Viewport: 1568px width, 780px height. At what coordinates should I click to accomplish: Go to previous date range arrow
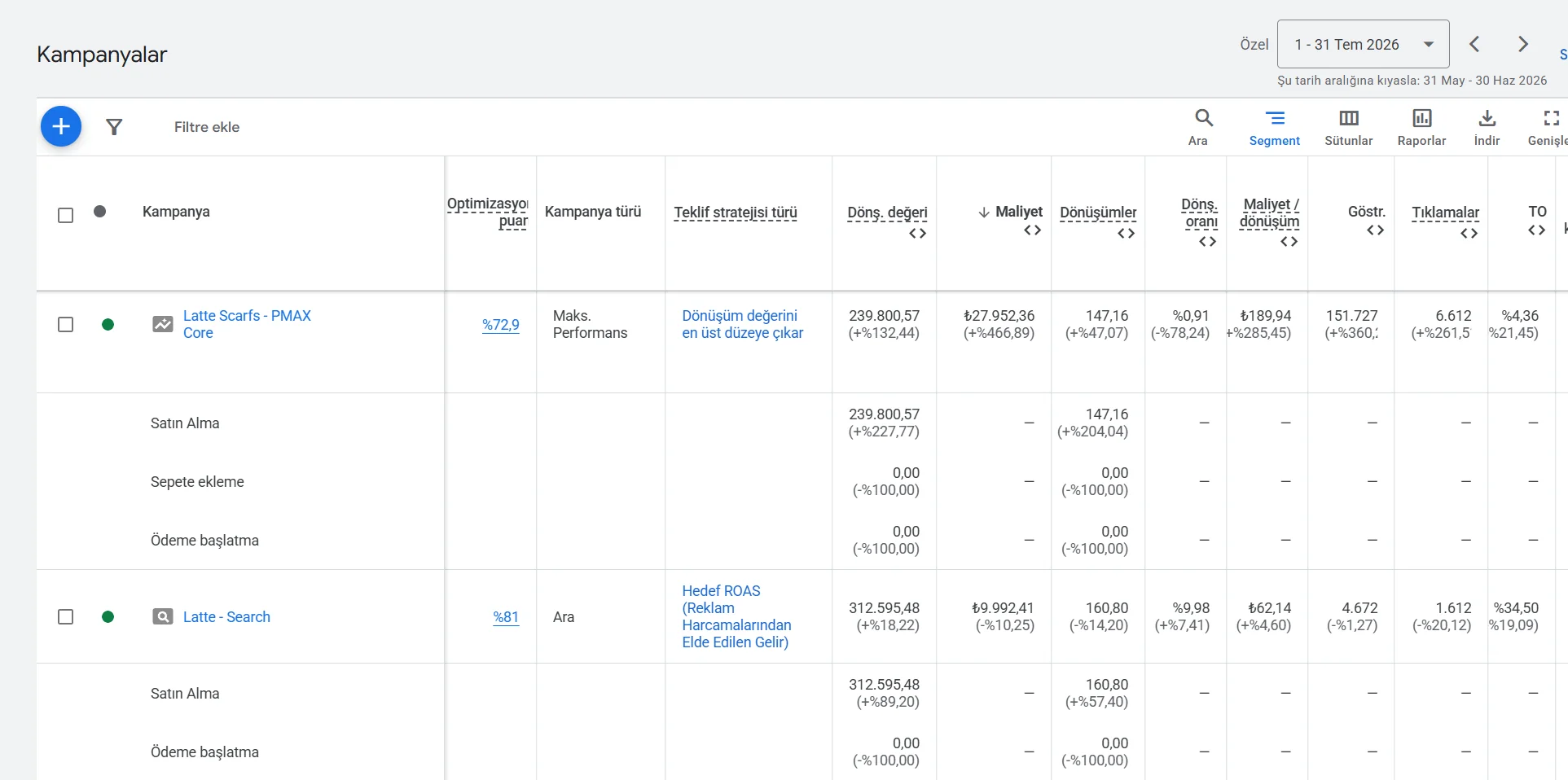(x=1474, y=44)
